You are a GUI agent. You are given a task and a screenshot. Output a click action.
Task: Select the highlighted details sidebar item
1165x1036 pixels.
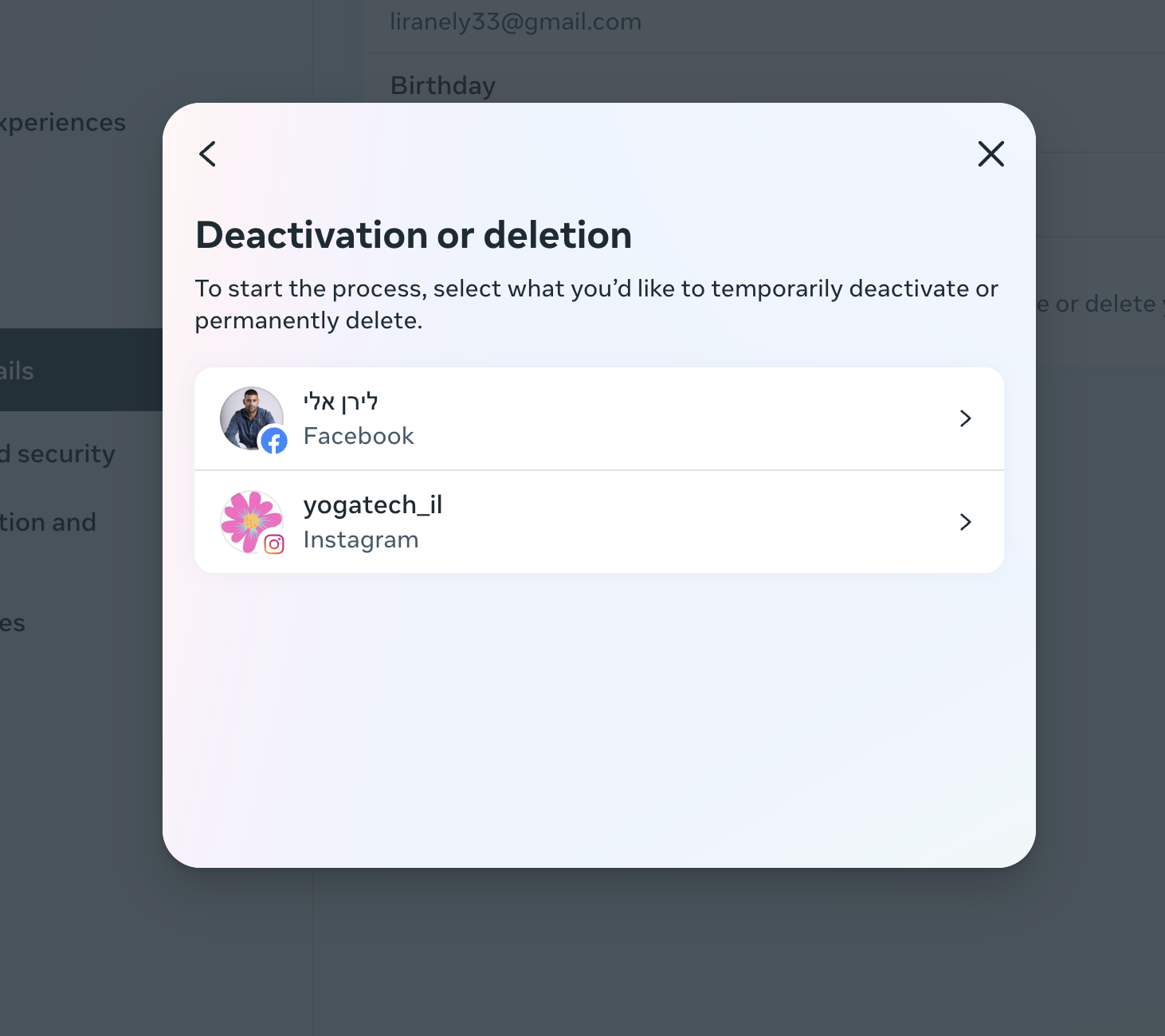[81, 370]
